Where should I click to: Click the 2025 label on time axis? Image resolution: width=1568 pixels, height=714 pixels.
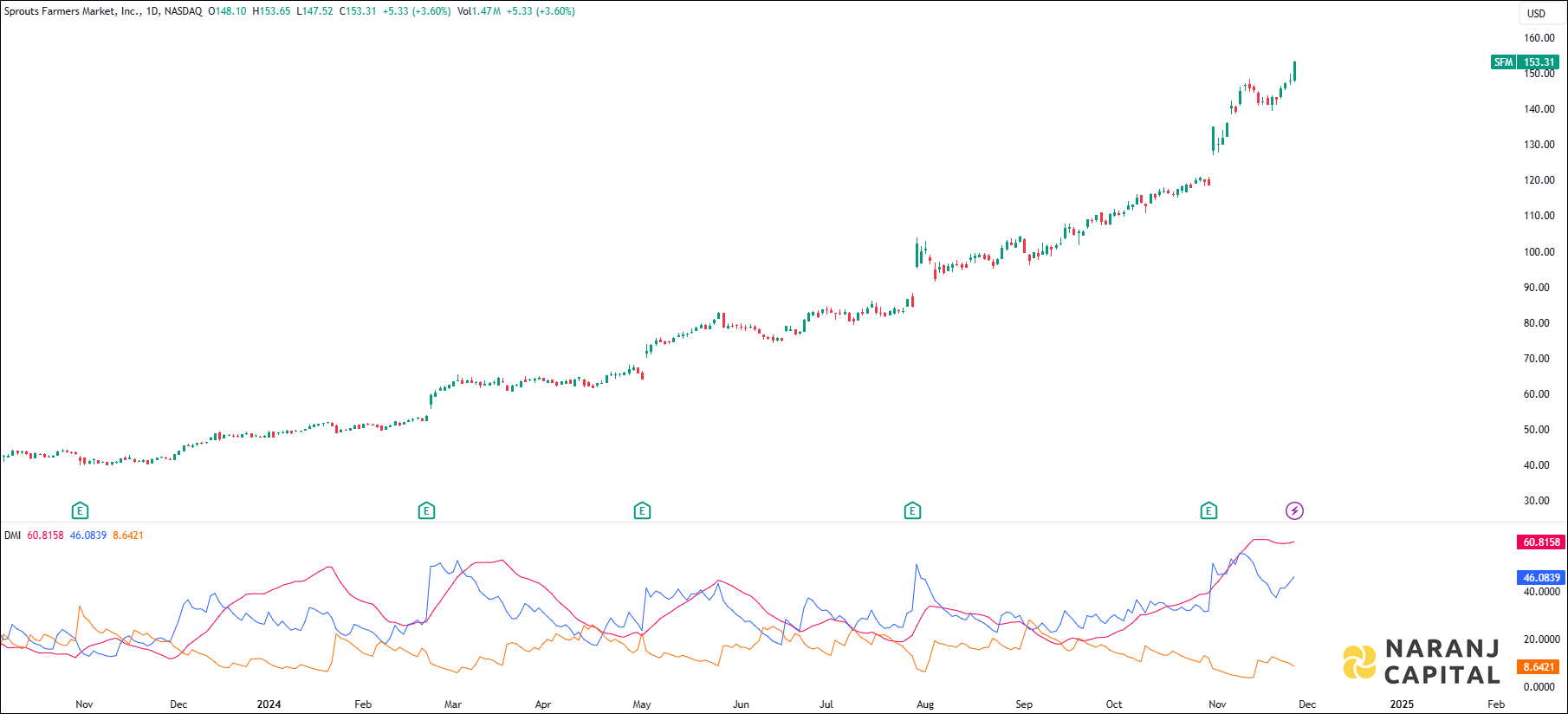coord(1402,704)
